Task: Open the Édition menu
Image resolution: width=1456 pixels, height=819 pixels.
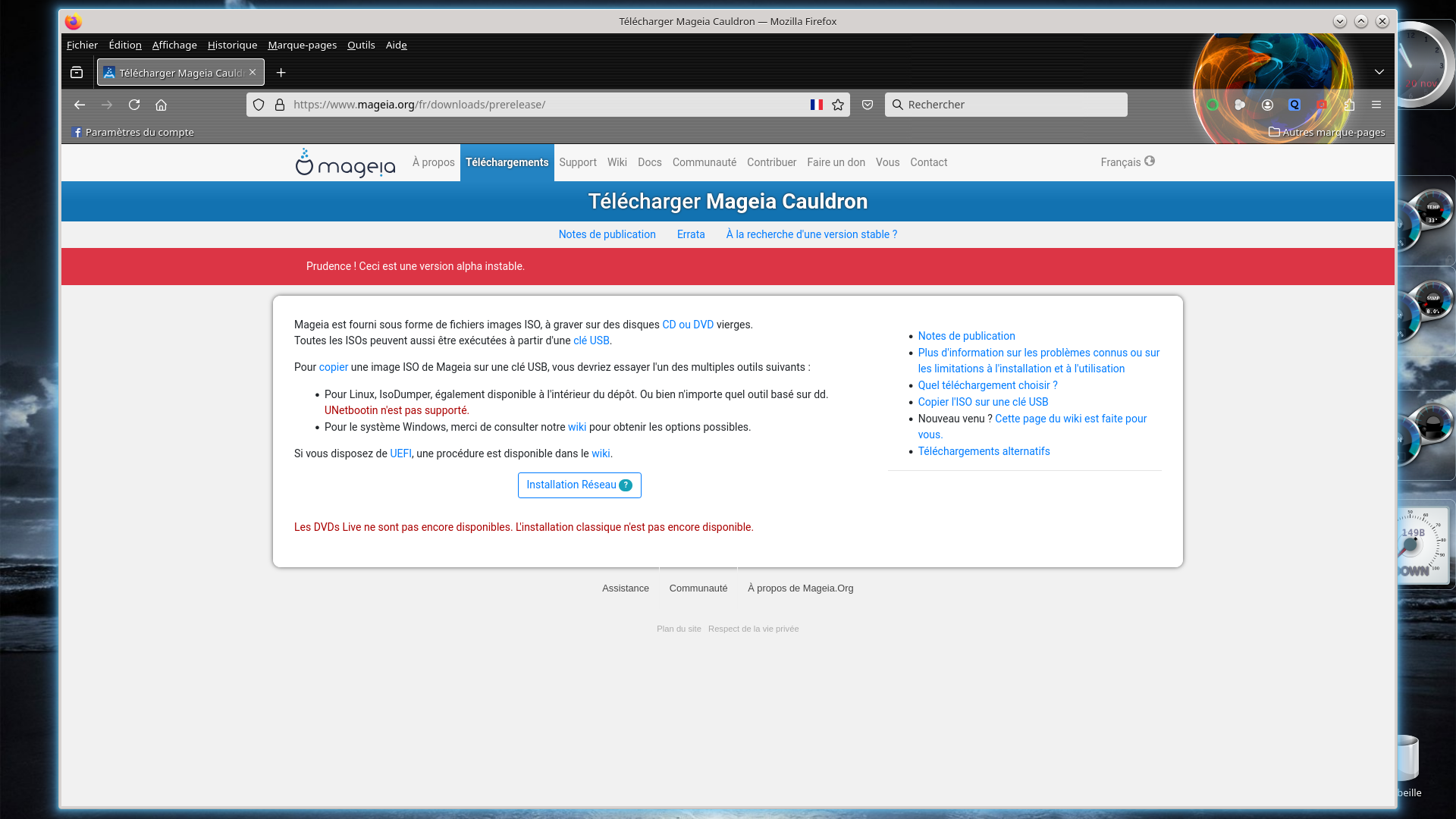Action: click(x=125, y=45)
